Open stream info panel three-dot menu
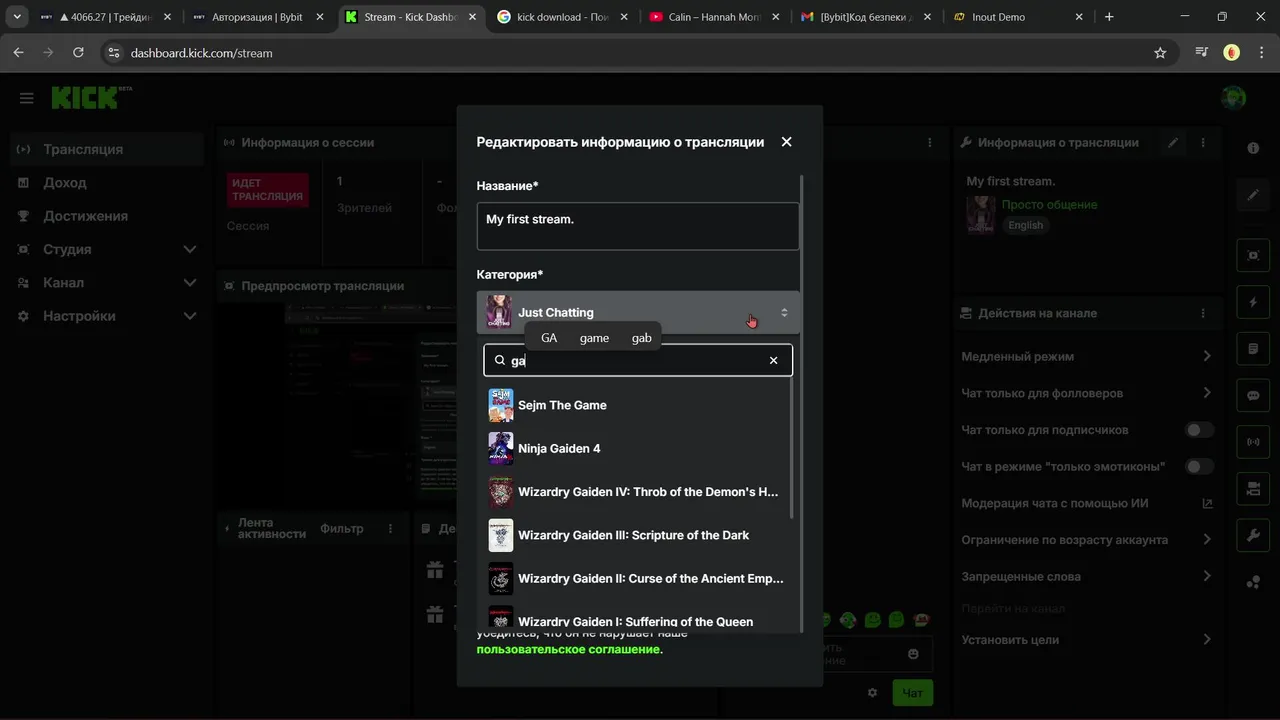 [1203, 143]
